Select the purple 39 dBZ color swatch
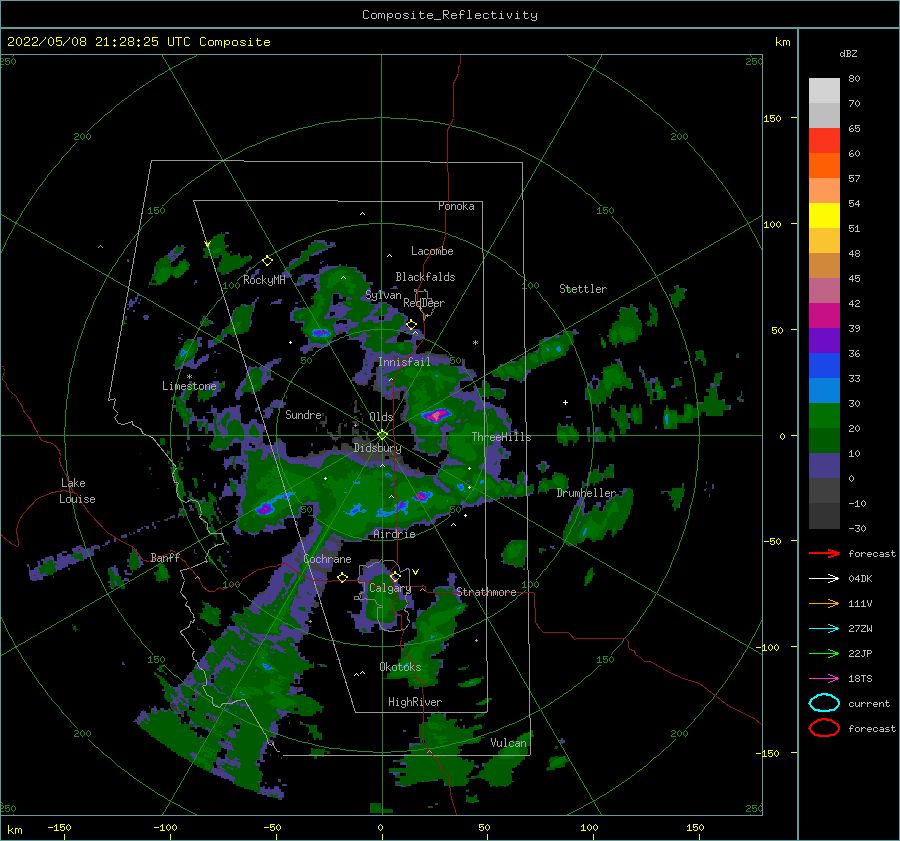The image size is (900, 841). pos(824,340)
